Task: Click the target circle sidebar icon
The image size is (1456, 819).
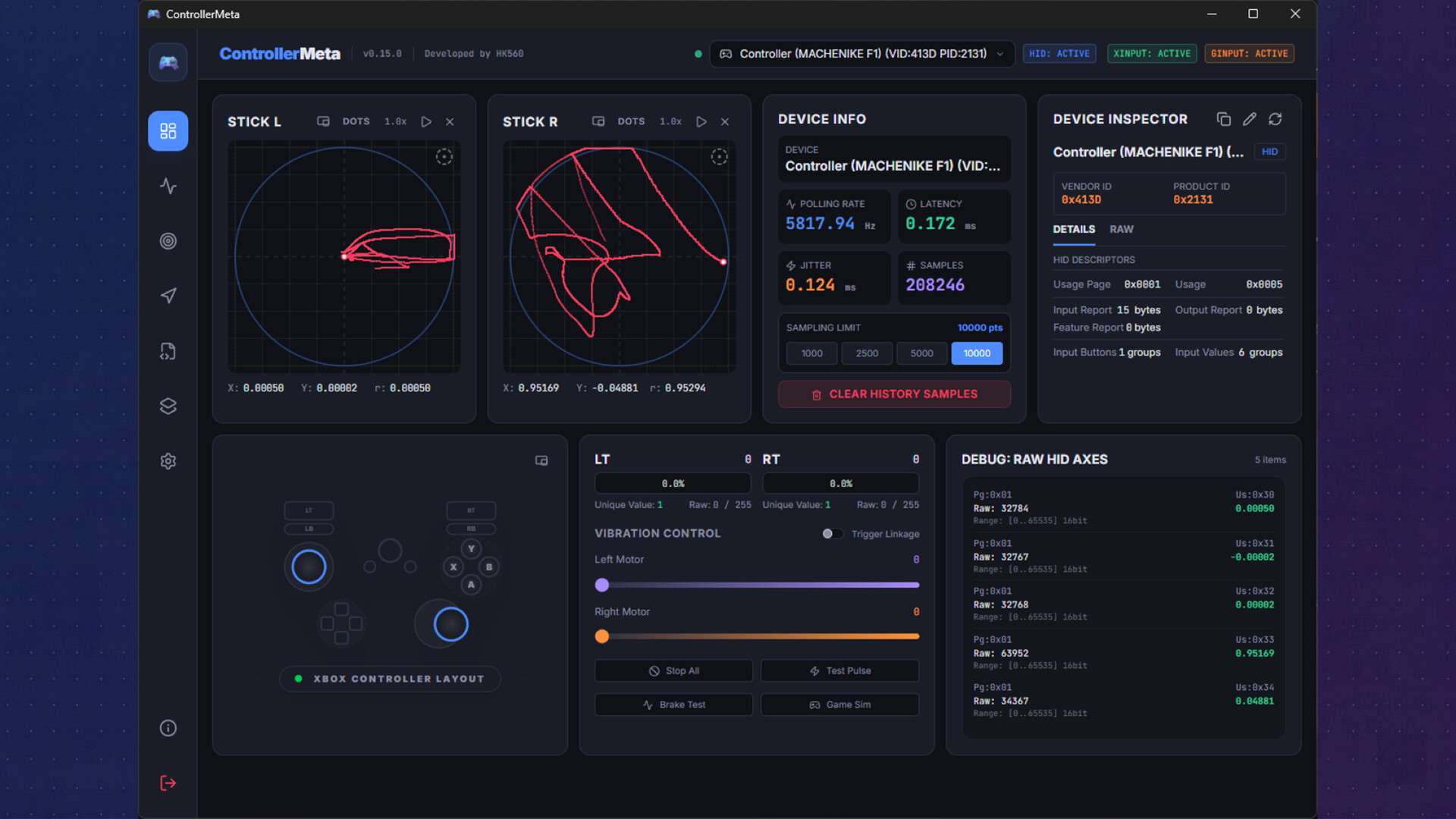Action: tap(168, 241)
